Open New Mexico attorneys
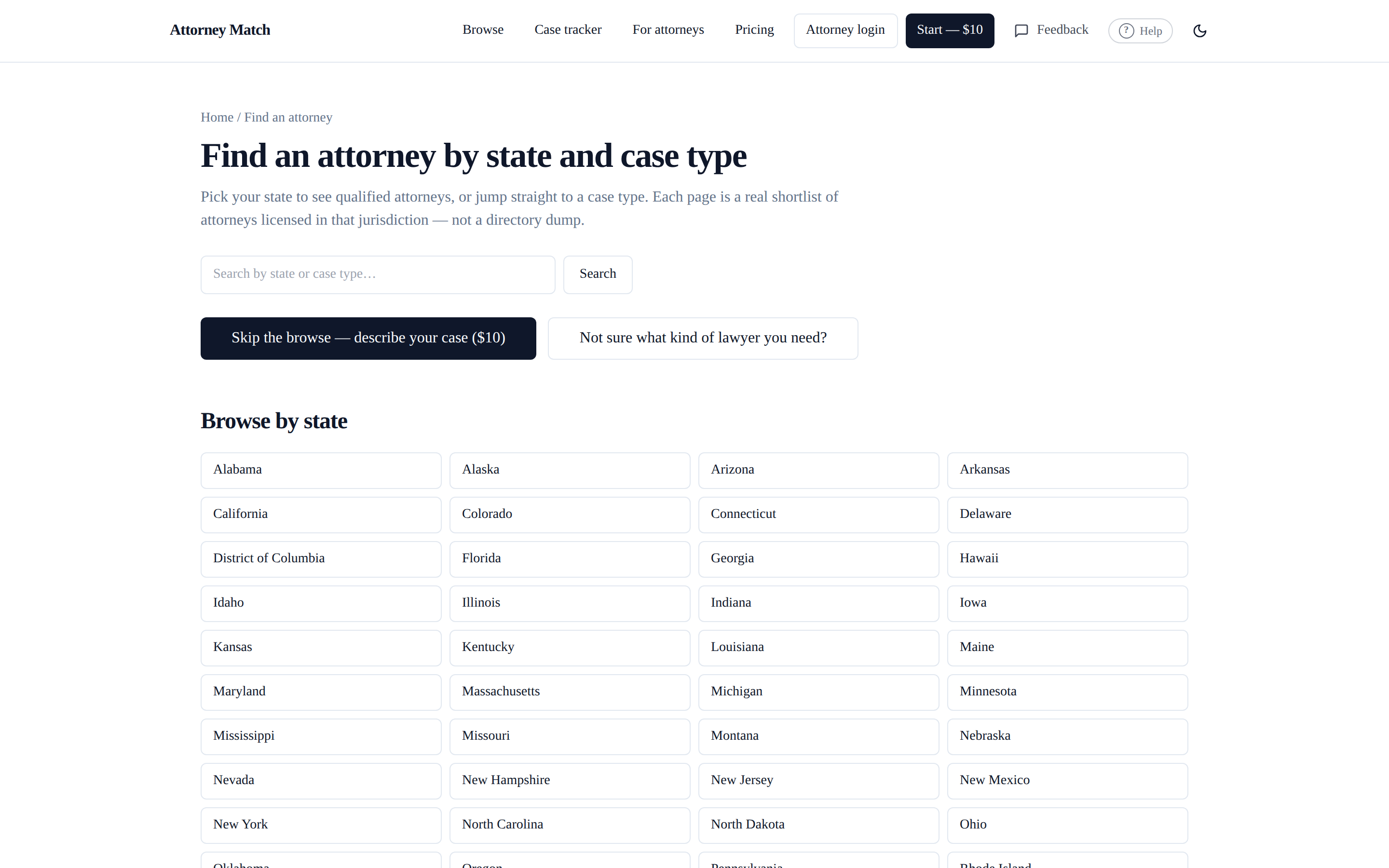 pyautogui.click(x=1067, y=781)
